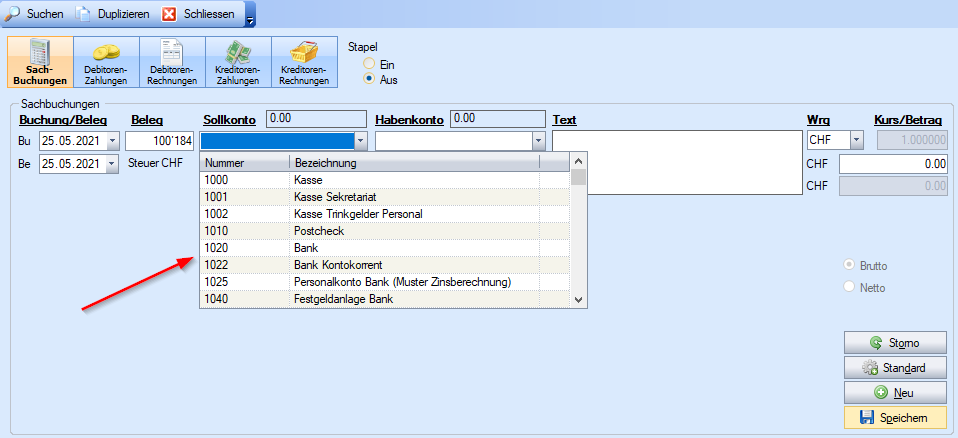Select account 1000 Kasse

385,180
